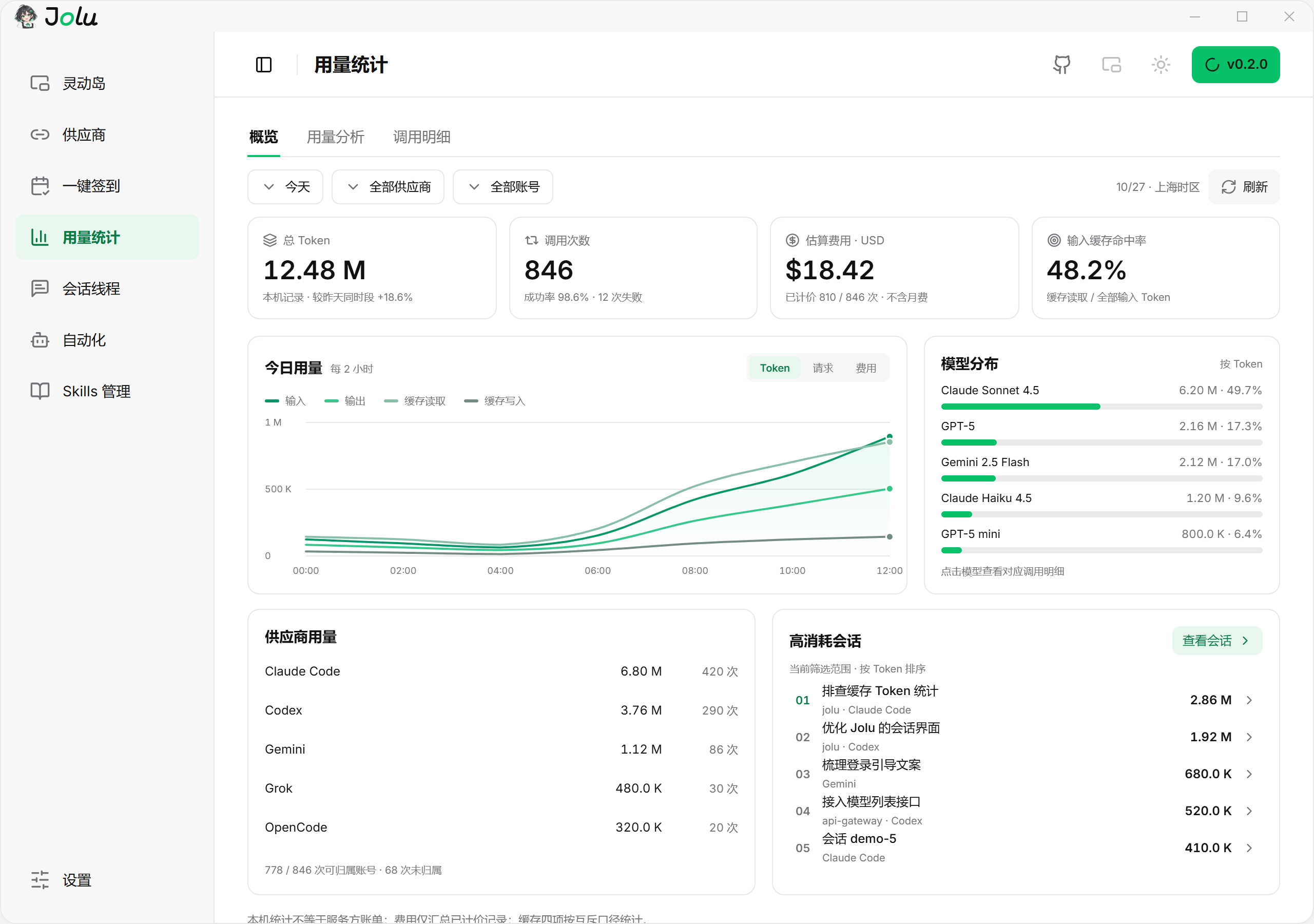Open 会话线程 page
Viewport: 1314px width, 924px height.
tap(107, 288)
